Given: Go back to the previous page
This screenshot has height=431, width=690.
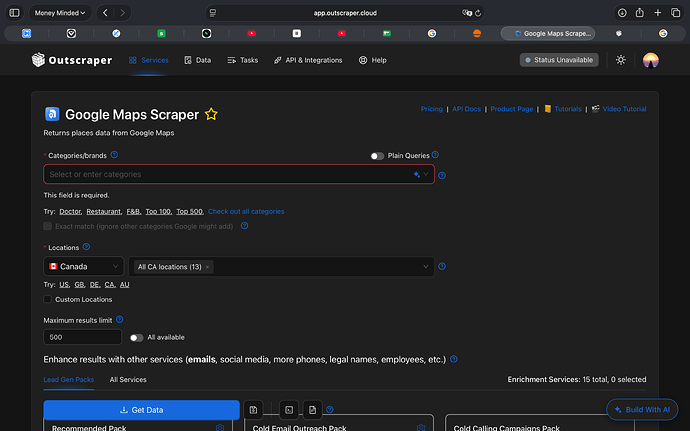Looking at the screenshot, I should click(x=105, y=13).
